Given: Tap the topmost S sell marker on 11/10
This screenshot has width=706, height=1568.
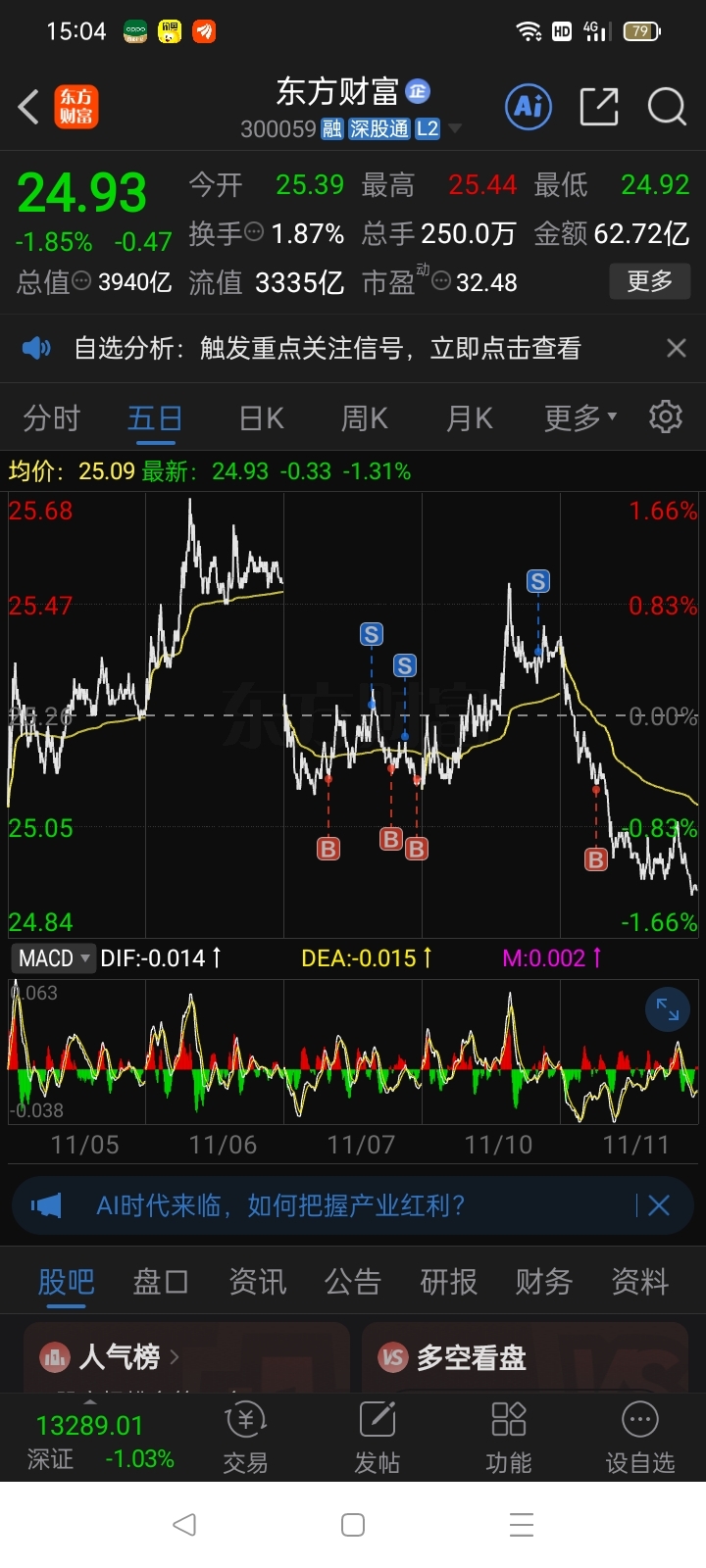Looking at the screenshot, I should pyautogui.click(x=537, y=581).
